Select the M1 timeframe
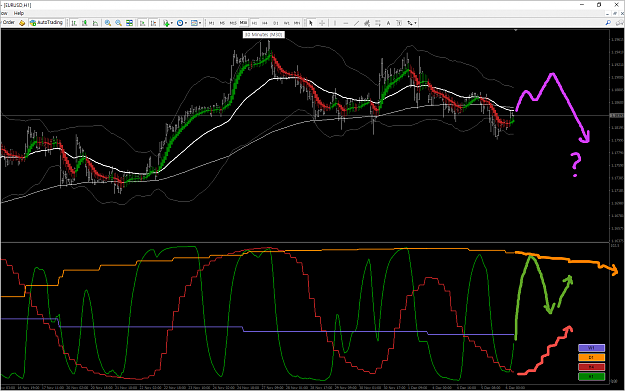This screenshot has height=391, width=625. [212, 23]
